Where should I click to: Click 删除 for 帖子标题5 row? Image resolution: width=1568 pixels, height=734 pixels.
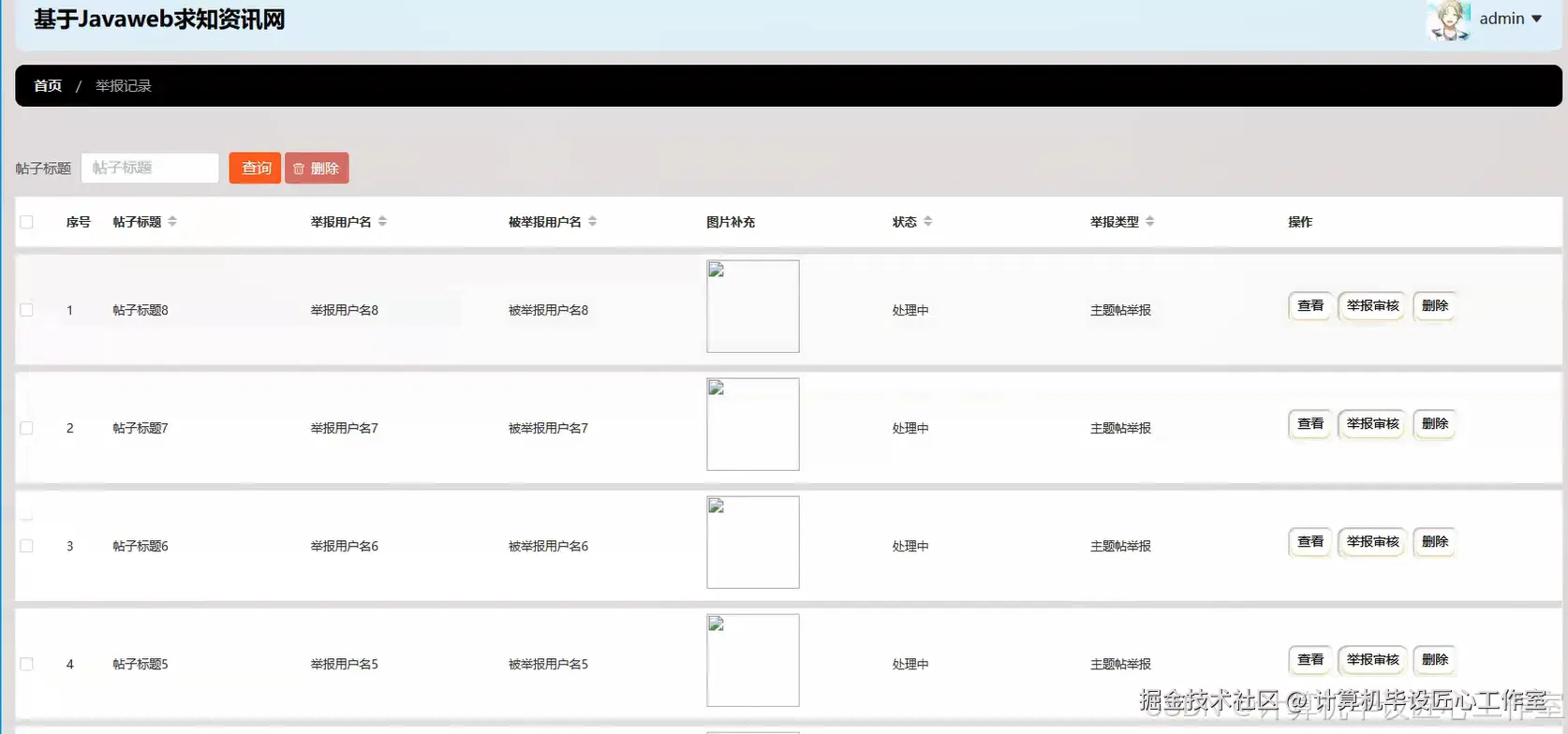click(1434, 660)
